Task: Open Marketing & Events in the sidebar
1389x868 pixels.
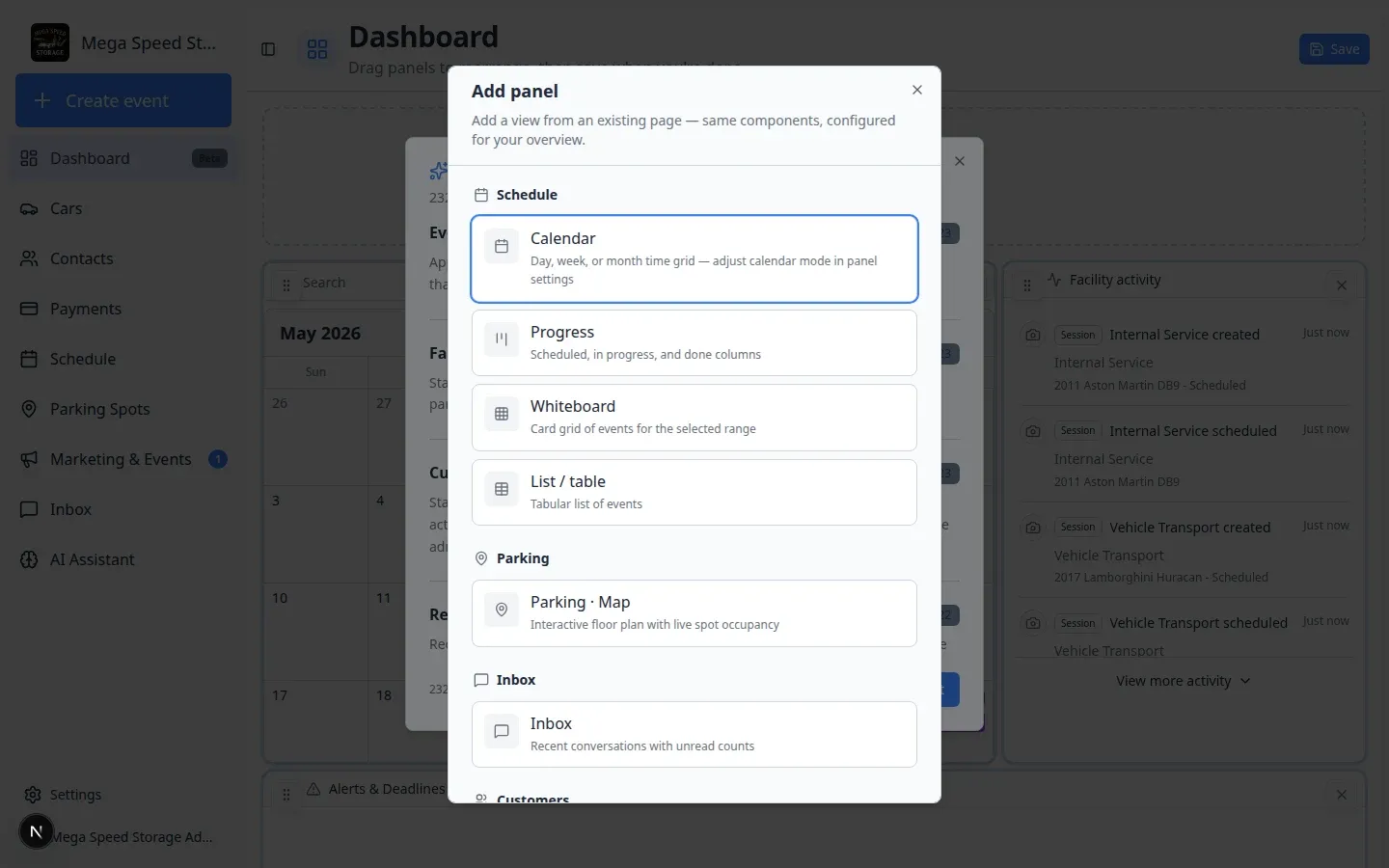Action: 123,459
